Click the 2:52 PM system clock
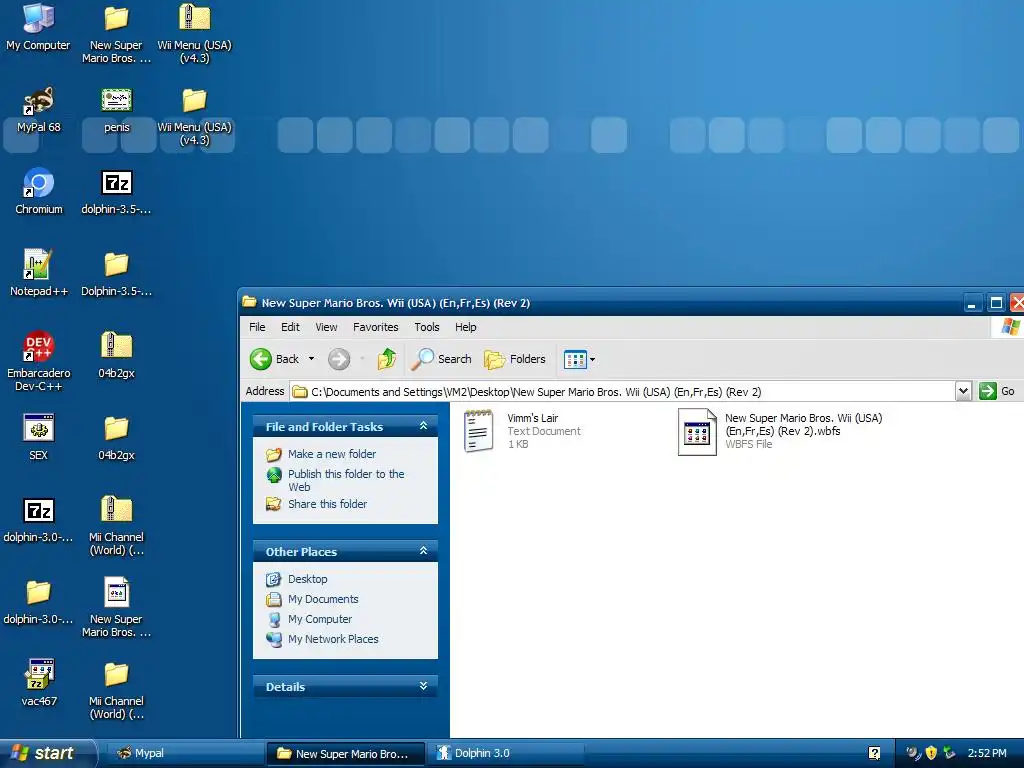Image resolution: width=1024 pixels, height=768 pixels. coord(987,753)
